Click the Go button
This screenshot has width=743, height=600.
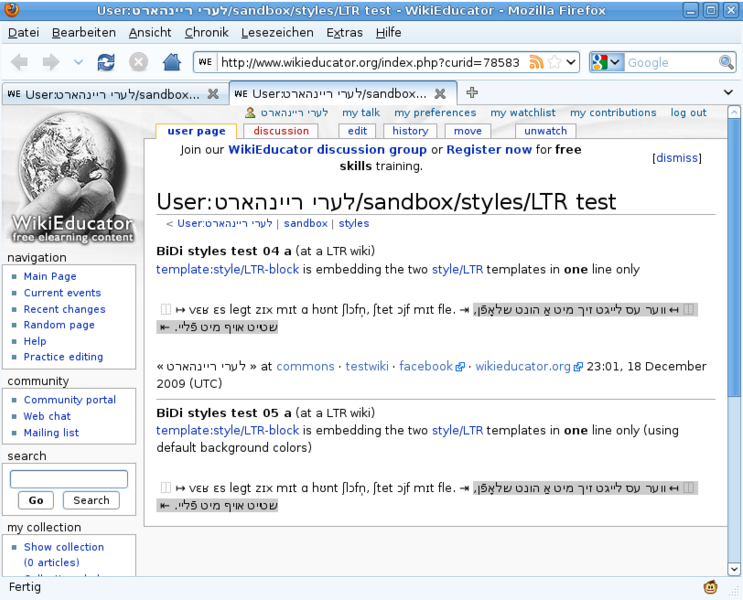[x=36, y=500]
